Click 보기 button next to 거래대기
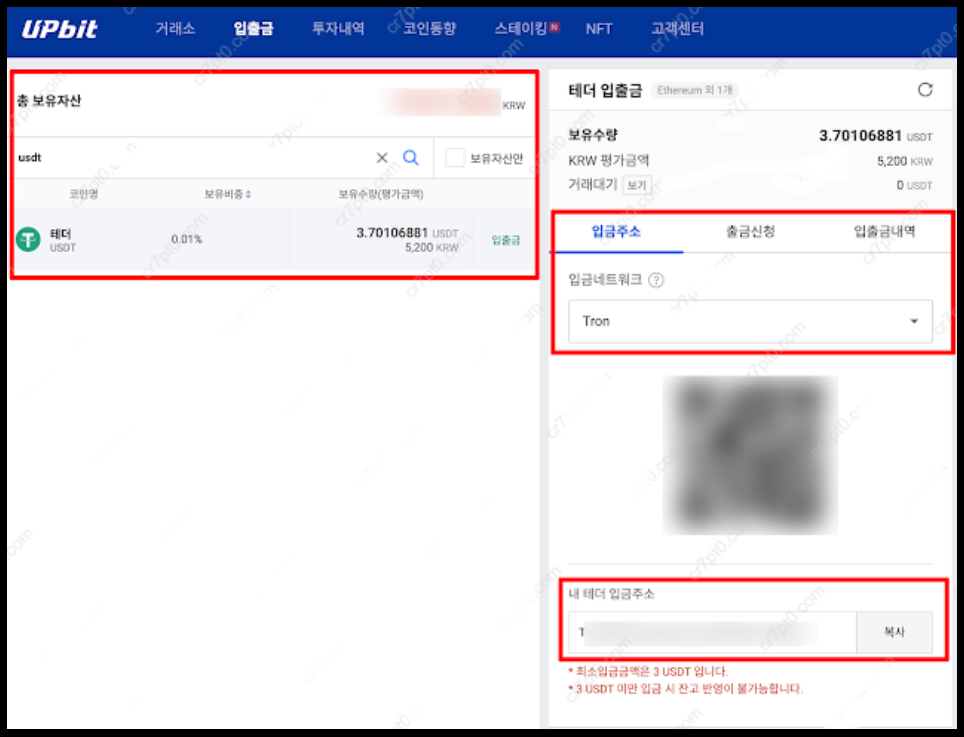Image resolution: width=964 pixels, height=737 pixels. tap(636, 185)
